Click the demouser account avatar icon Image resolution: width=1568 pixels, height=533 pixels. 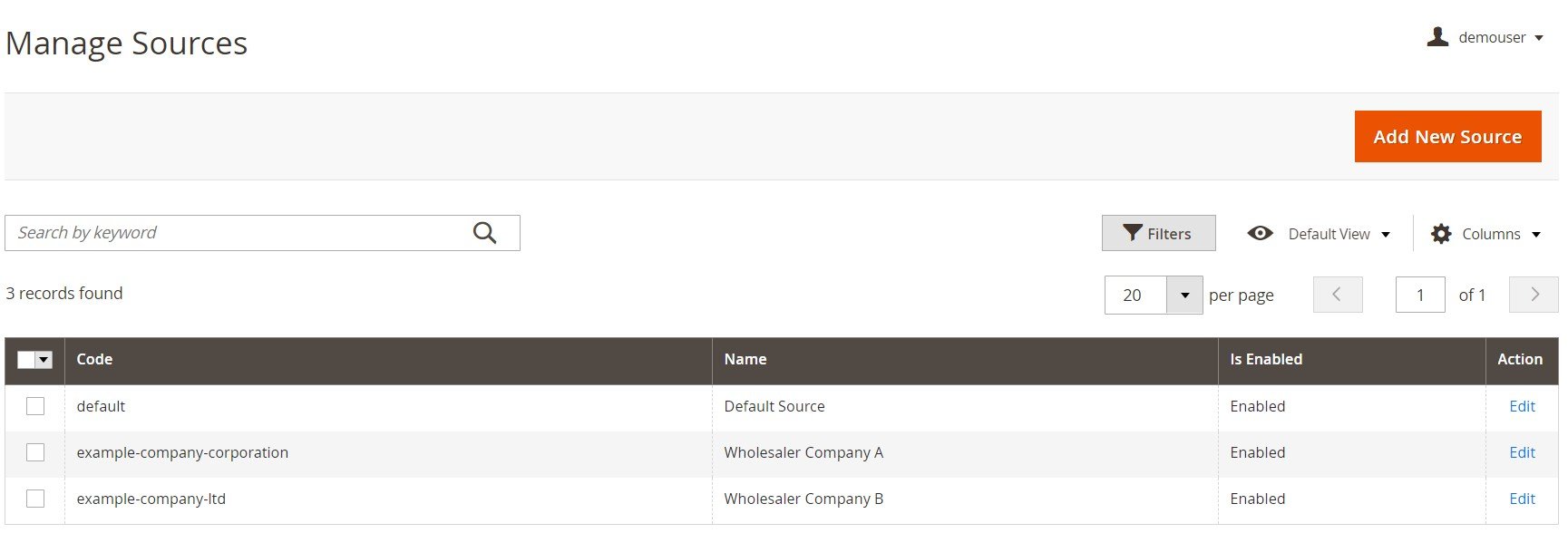(x=1437, y=36)
